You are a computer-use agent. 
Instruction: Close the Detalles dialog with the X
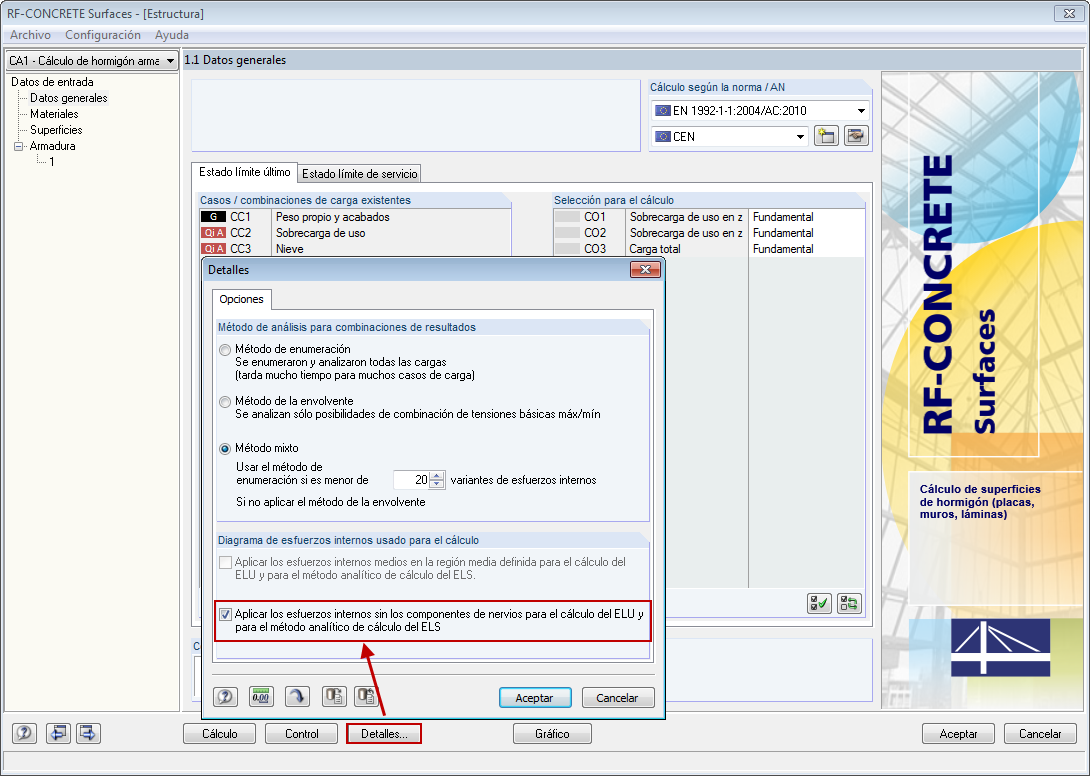[645, 269]
